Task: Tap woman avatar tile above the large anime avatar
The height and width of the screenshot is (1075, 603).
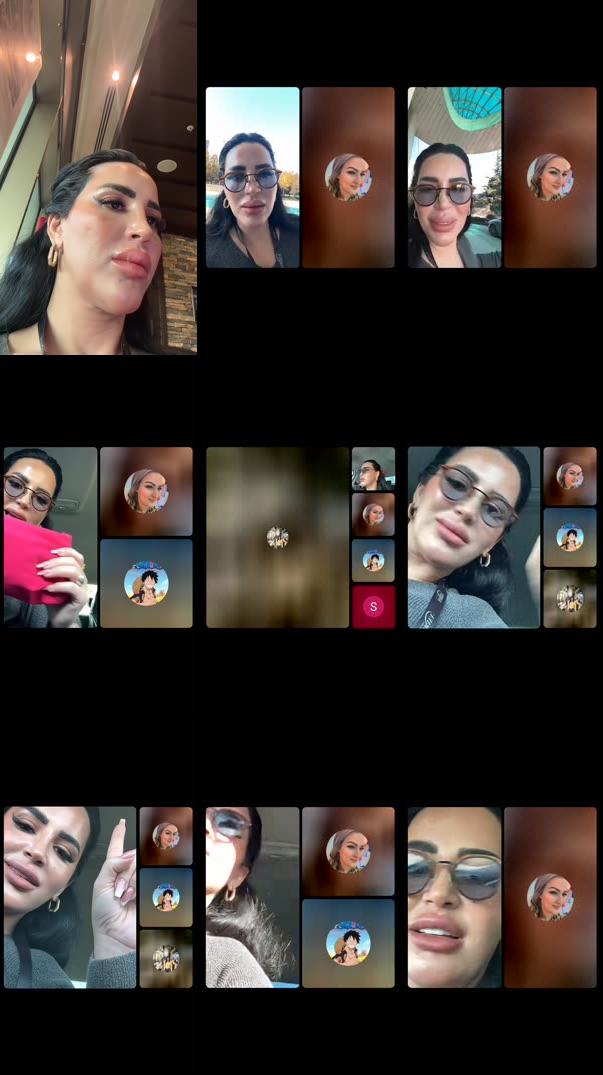Action: pos(146,491)
